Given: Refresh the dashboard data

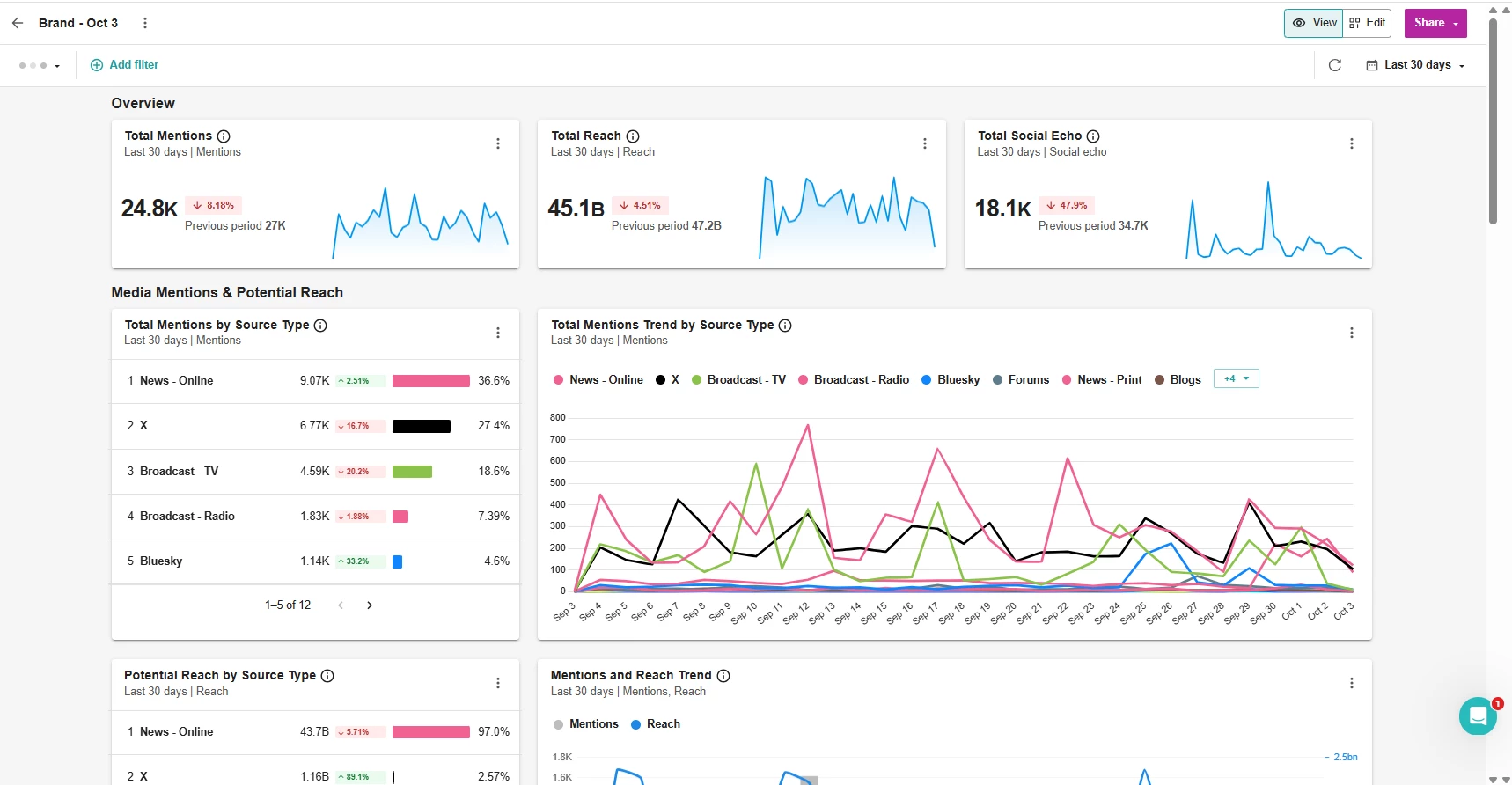Looking at the screenshot, I should tap(1334, 65).
